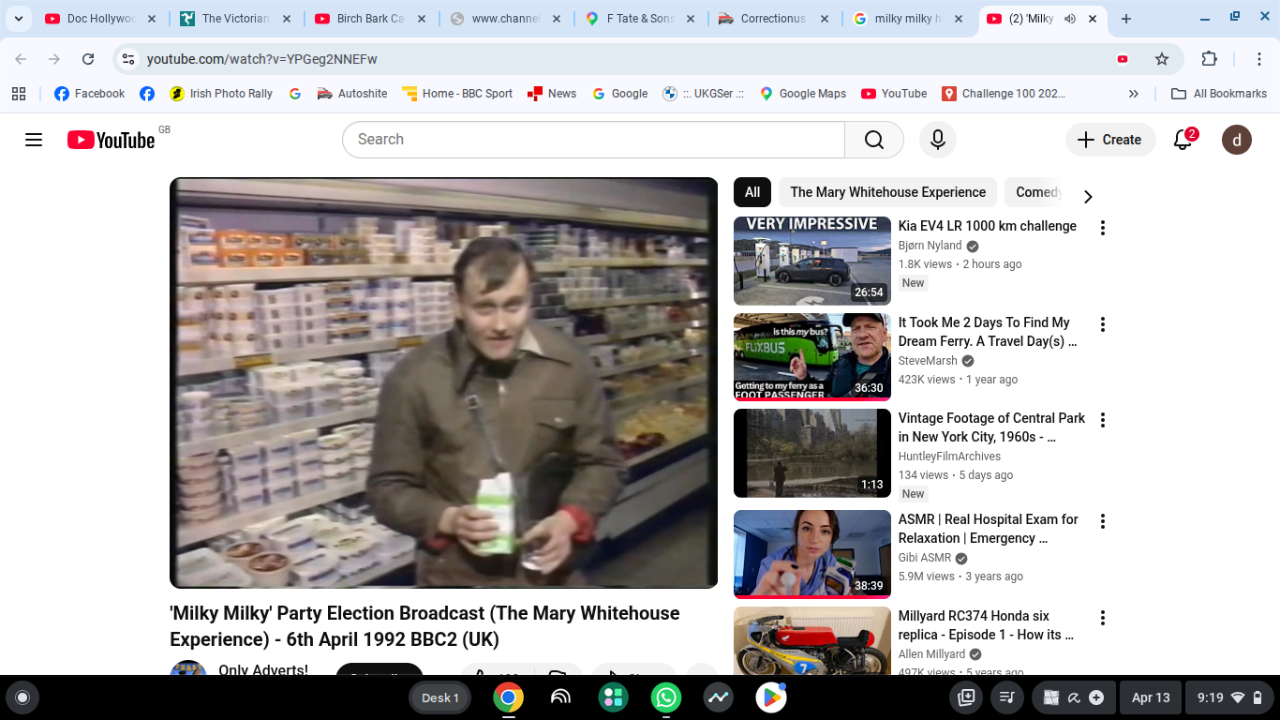Open the Challenge 100 bookmark

point(1003,93)
